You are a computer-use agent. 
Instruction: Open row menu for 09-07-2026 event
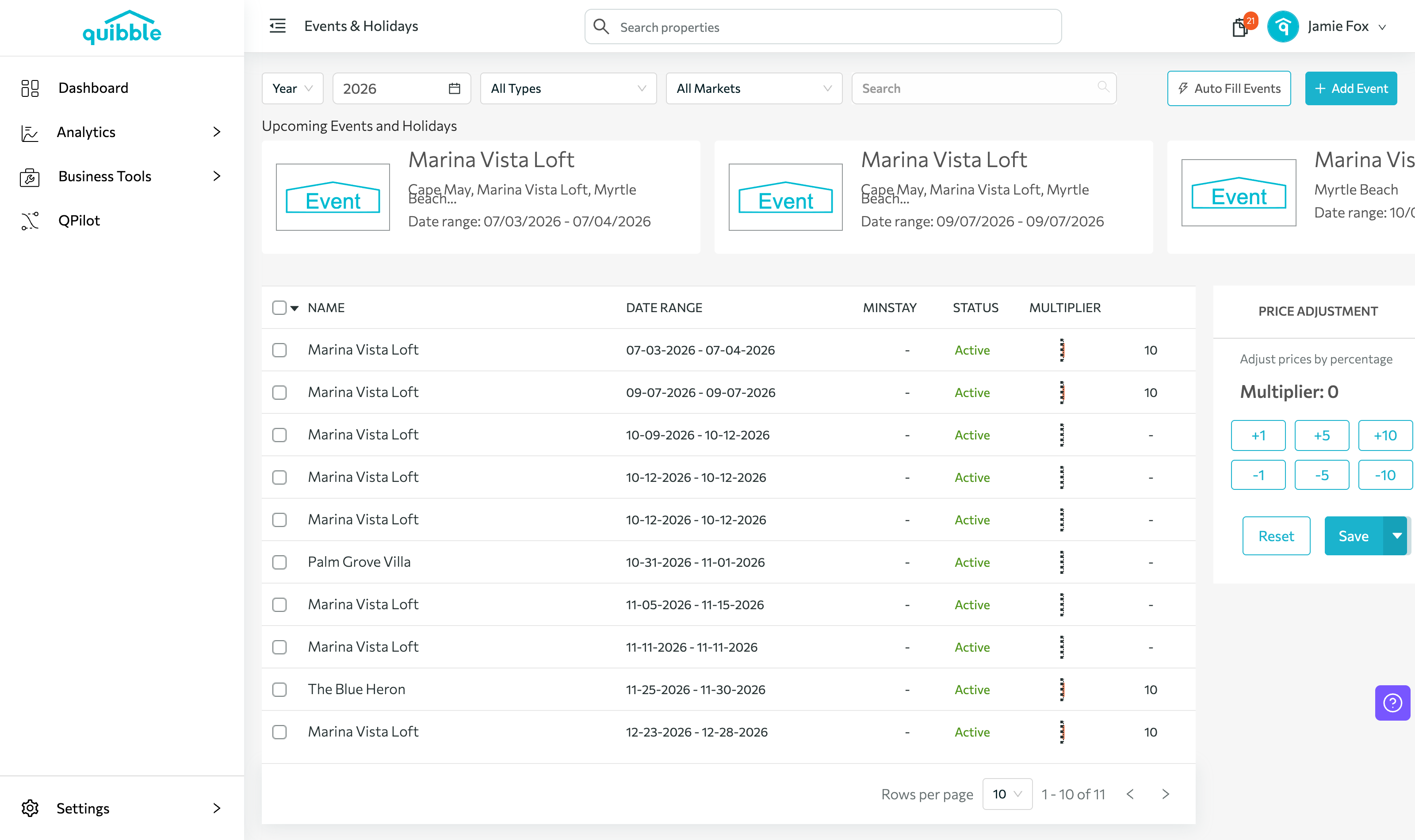tap(1062, 392)
